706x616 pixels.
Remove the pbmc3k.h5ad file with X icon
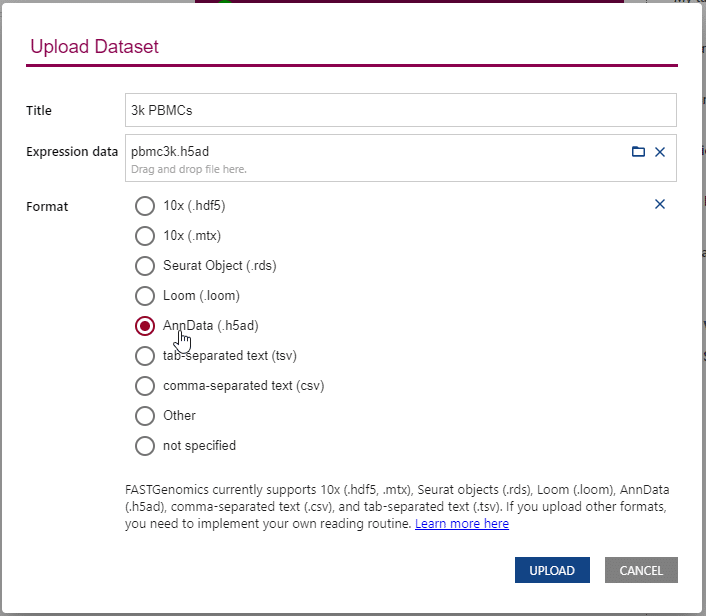[x=660, y=152]
